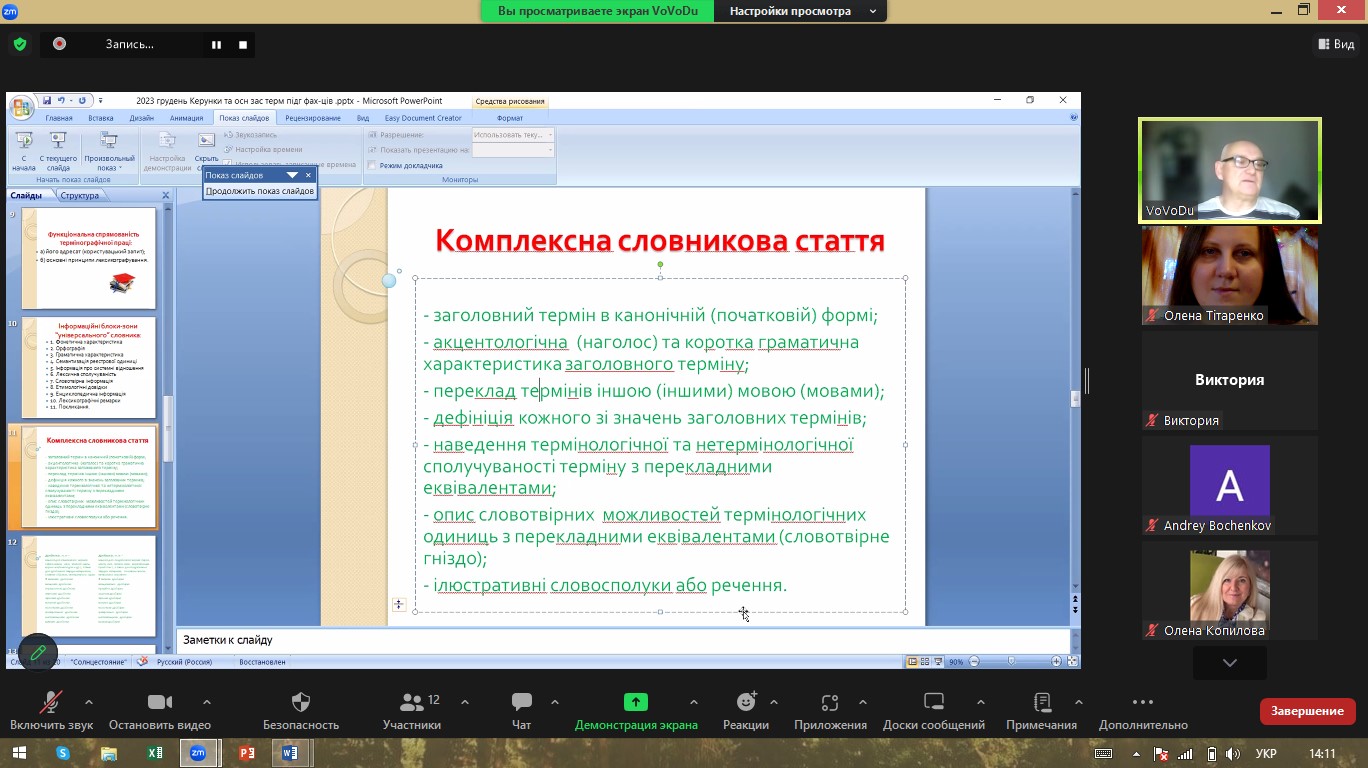Select slide 12 thumbnail
Screen dimensions: 1368x768
[x=90, y=586]
